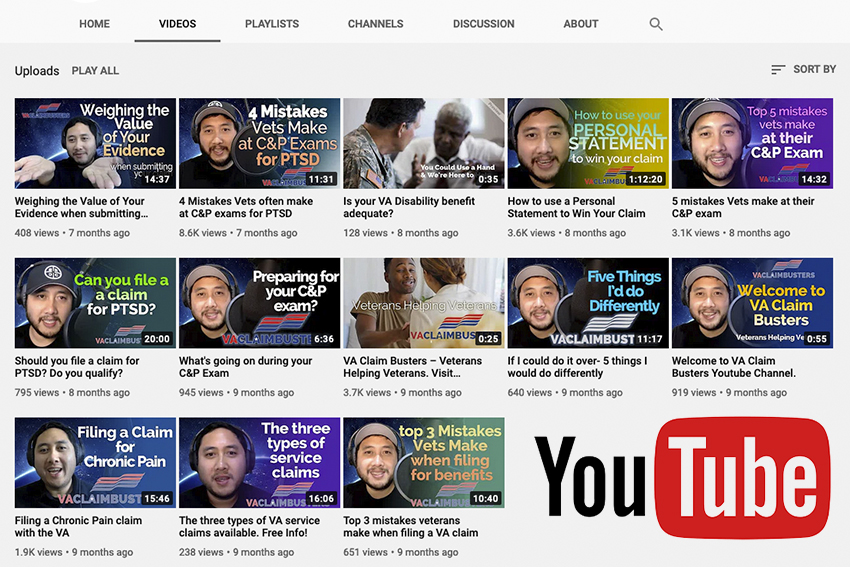The height and width of the screenshot is (567, 850).
Task: Click title Is your VA Disability benefit adequate?
Action: coord(409,207)
